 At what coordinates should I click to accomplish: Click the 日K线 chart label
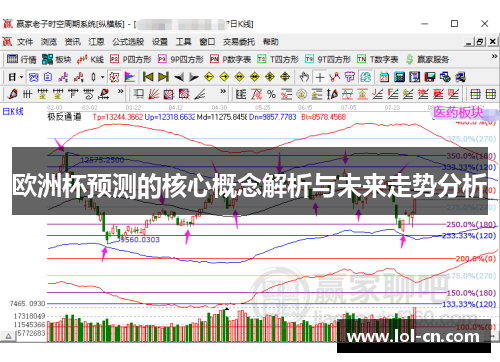pos(13,111)
